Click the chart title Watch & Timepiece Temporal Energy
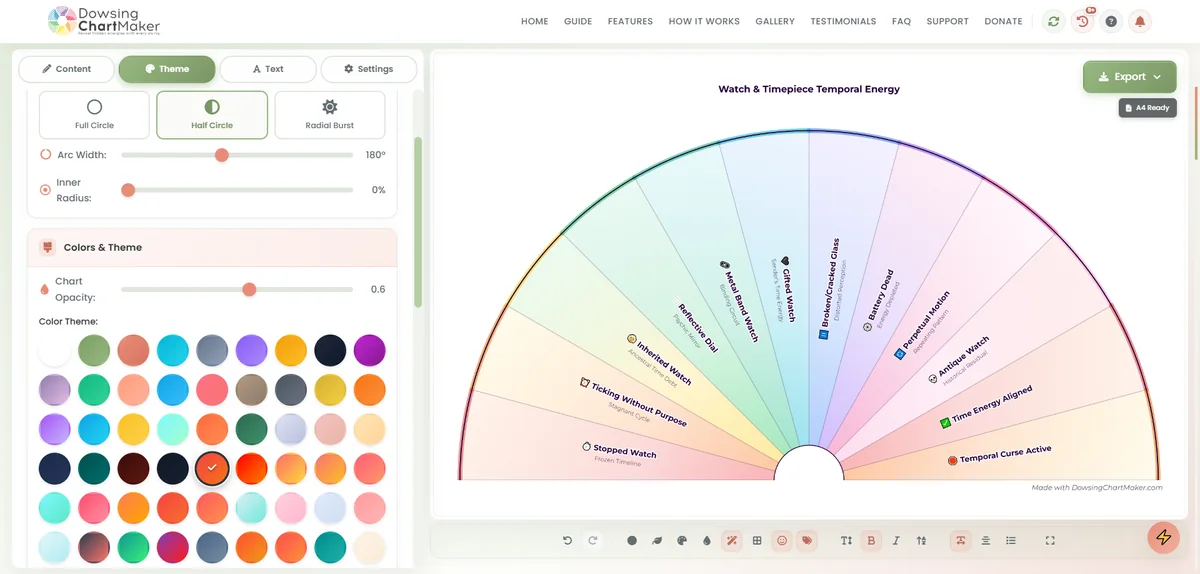1200x574 pixels. (x=809, y=89)
